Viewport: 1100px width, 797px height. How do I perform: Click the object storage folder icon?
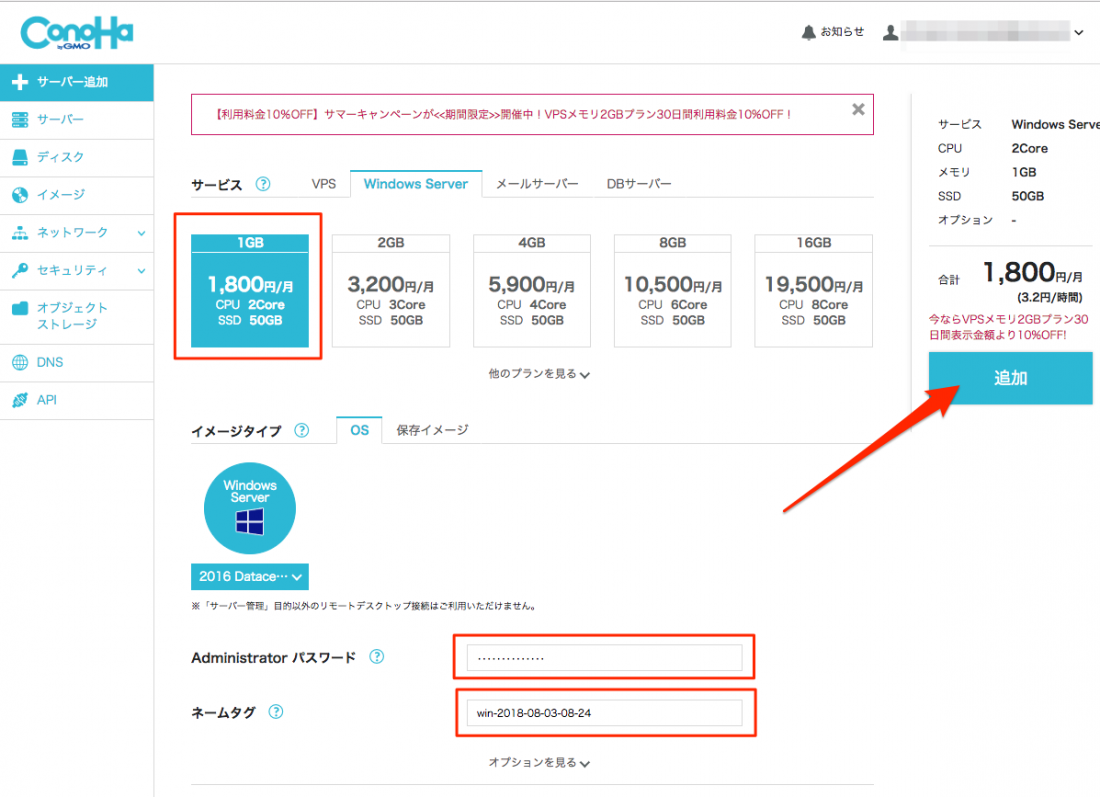point(20,308)
